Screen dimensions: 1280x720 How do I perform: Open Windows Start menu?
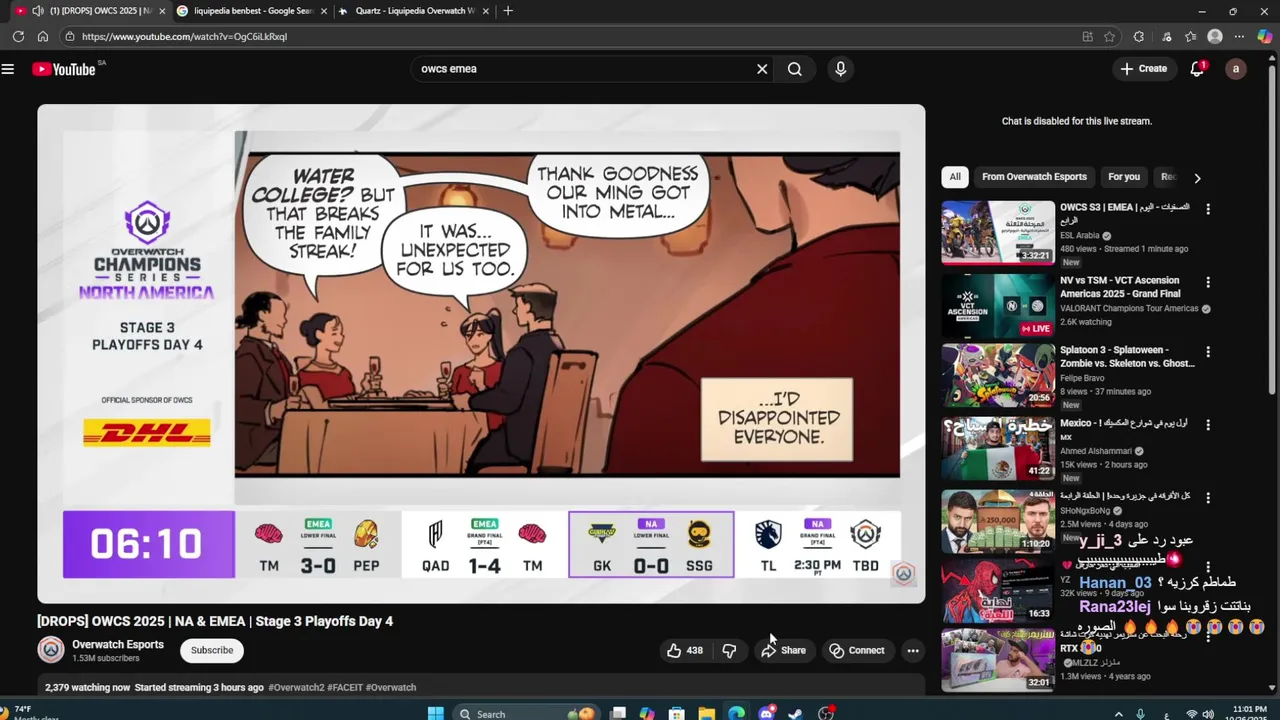pos(435,713)
